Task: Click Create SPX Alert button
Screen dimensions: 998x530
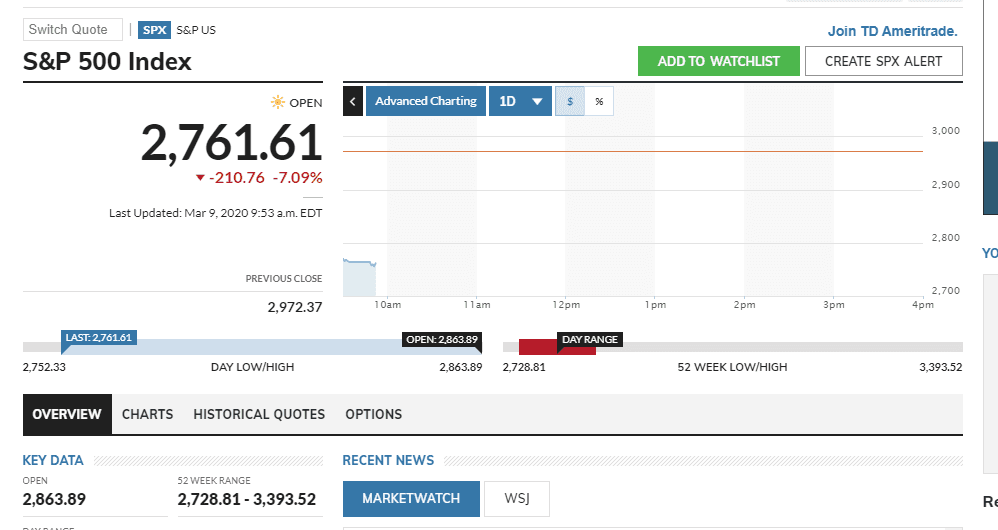Action: point(883,61)
